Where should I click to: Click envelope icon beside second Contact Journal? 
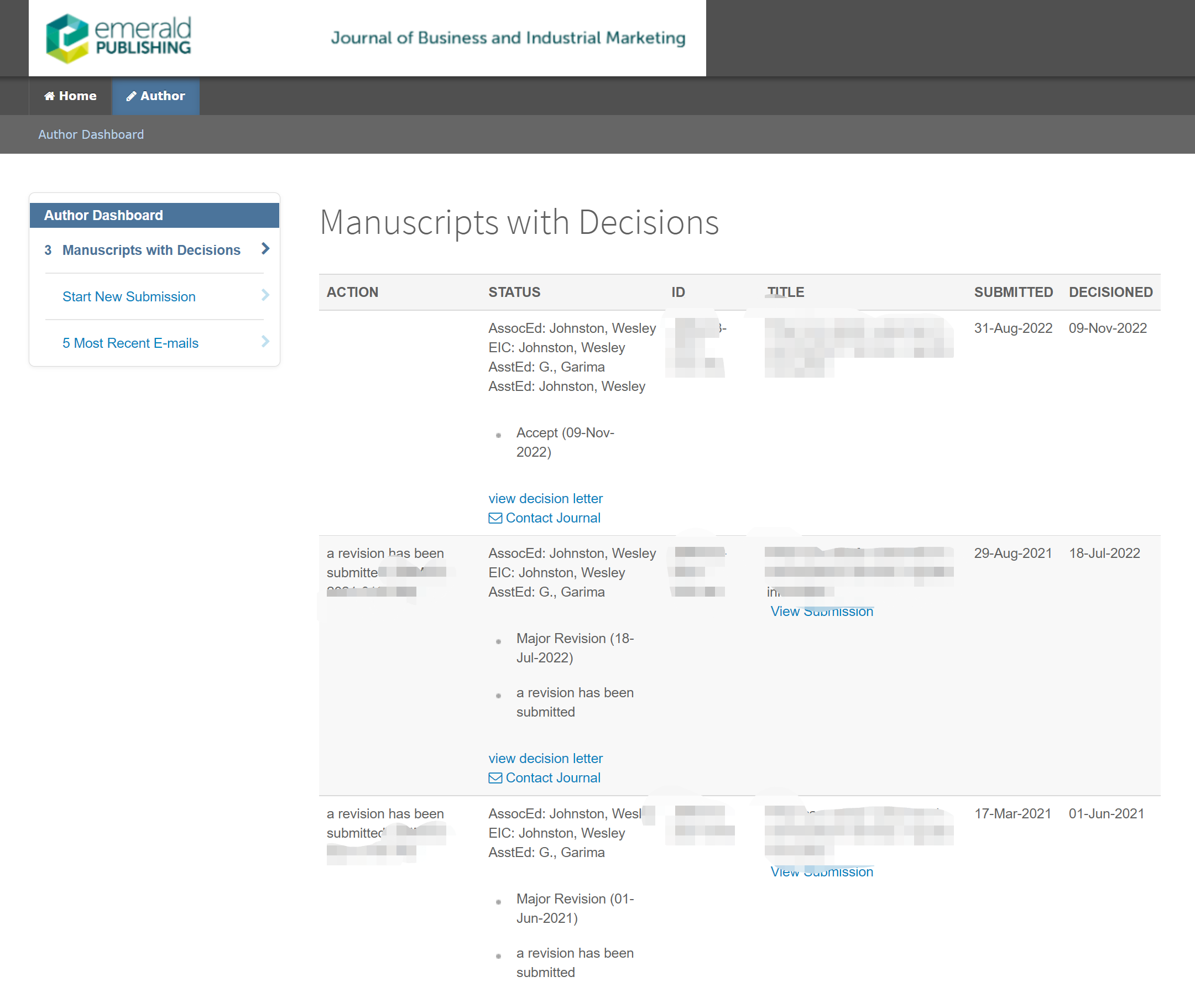click(x=495, y=779)
